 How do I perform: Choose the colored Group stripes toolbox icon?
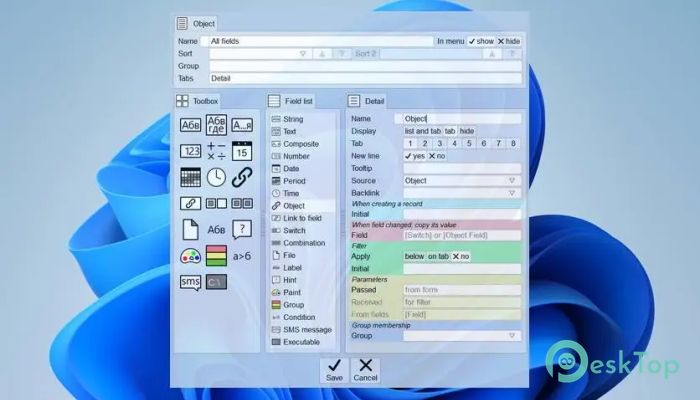[x=216, y=256]
